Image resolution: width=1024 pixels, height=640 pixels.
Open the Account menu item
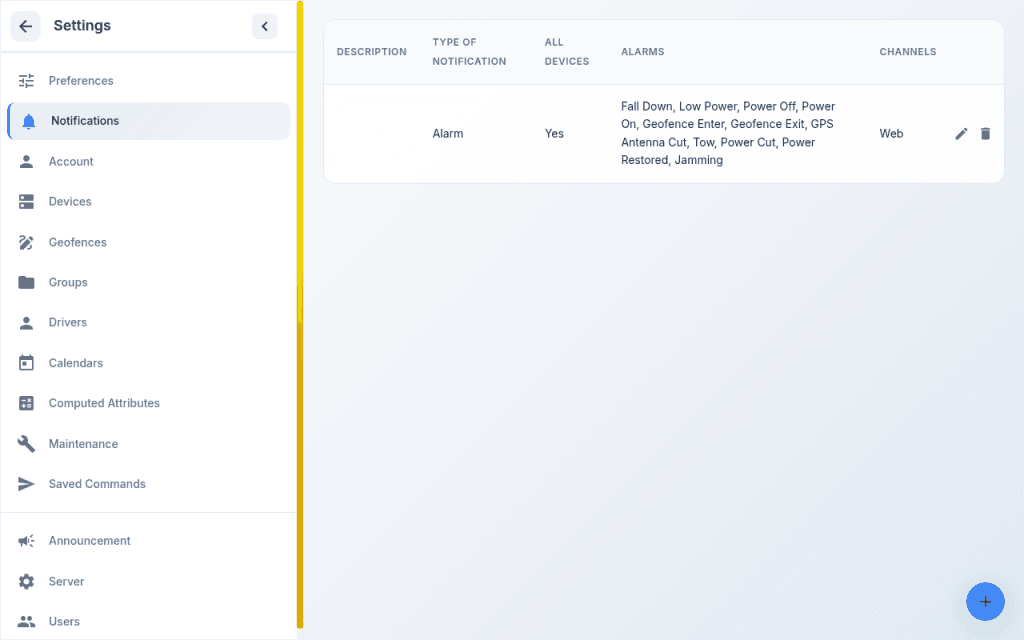[x=148, y=161]
